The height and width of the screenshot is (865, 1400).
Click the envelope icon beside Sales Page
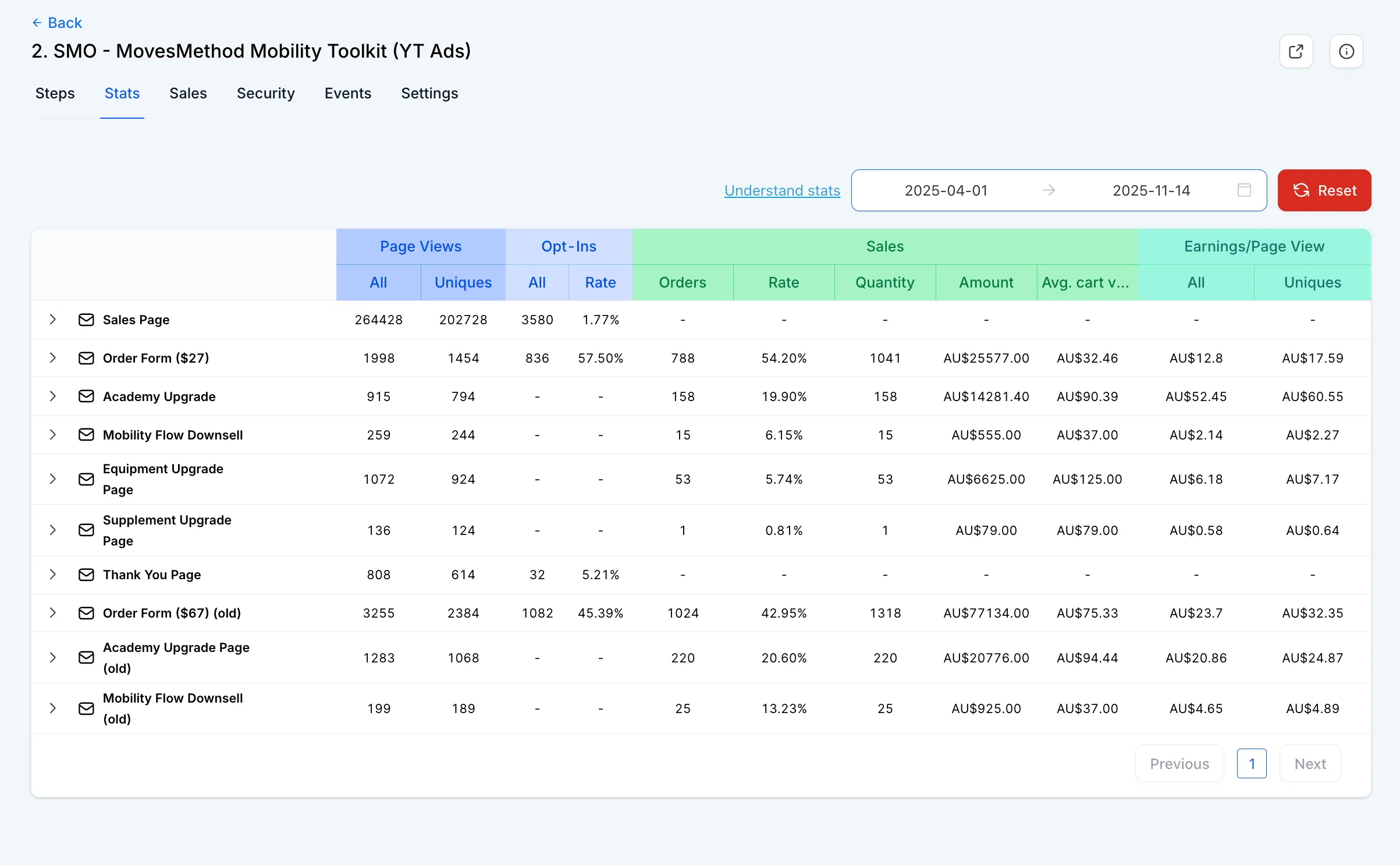tap(86, 320)
